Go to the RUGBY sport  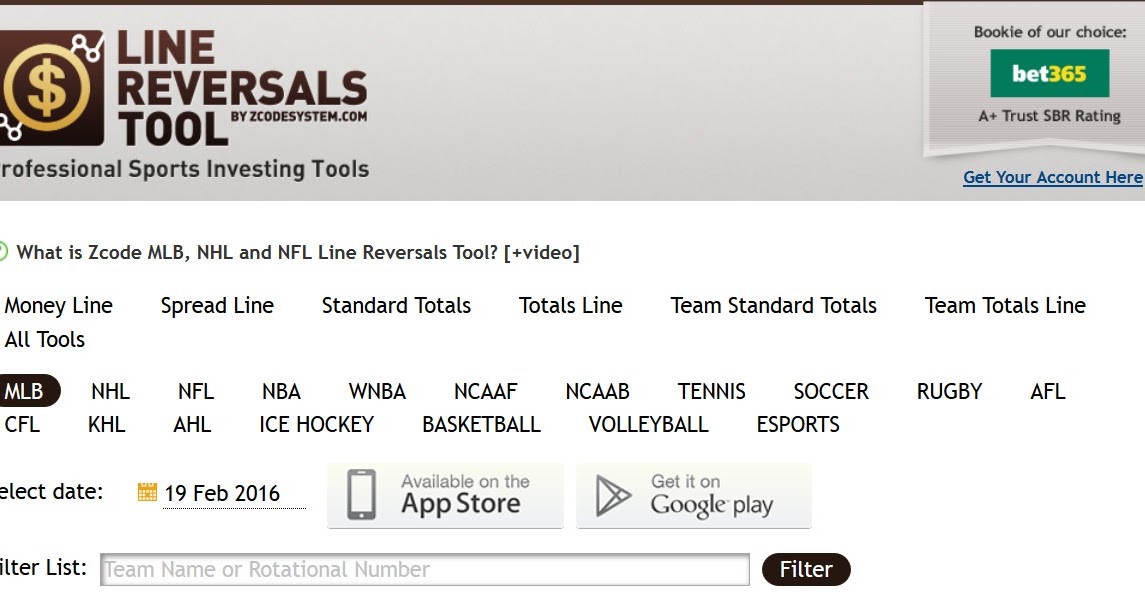coord(949,391)
